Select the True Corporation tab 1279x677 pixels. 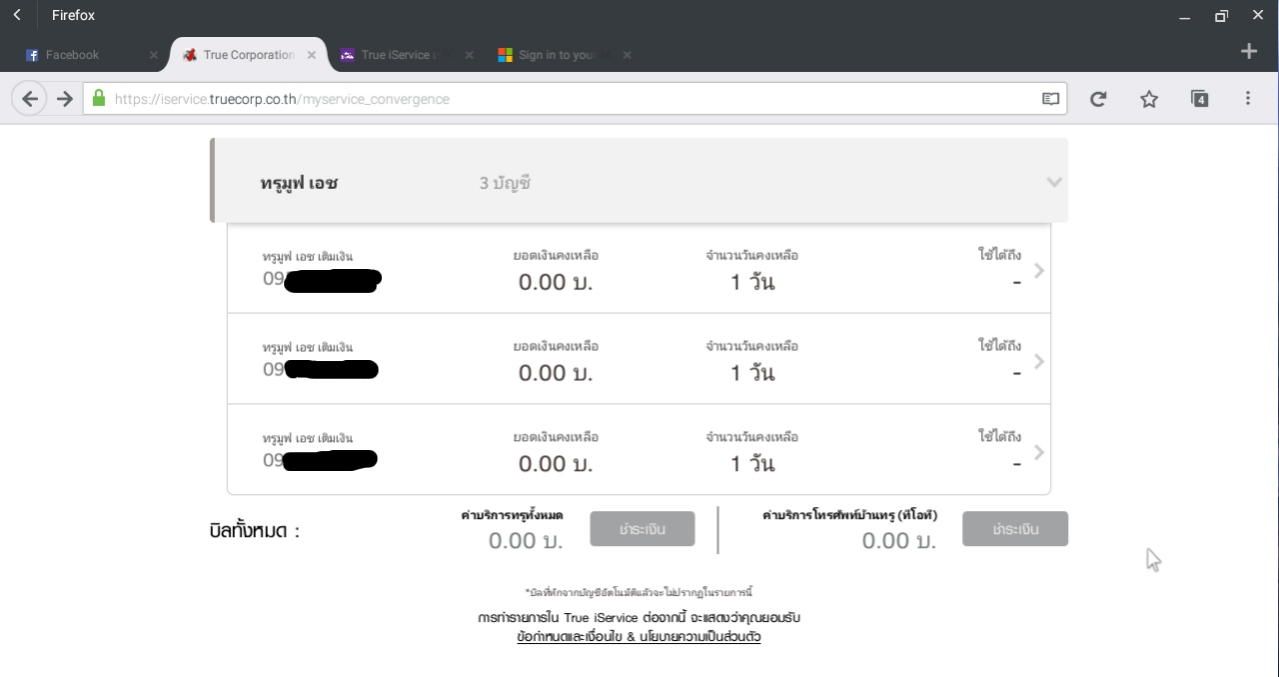click(248, 55)
